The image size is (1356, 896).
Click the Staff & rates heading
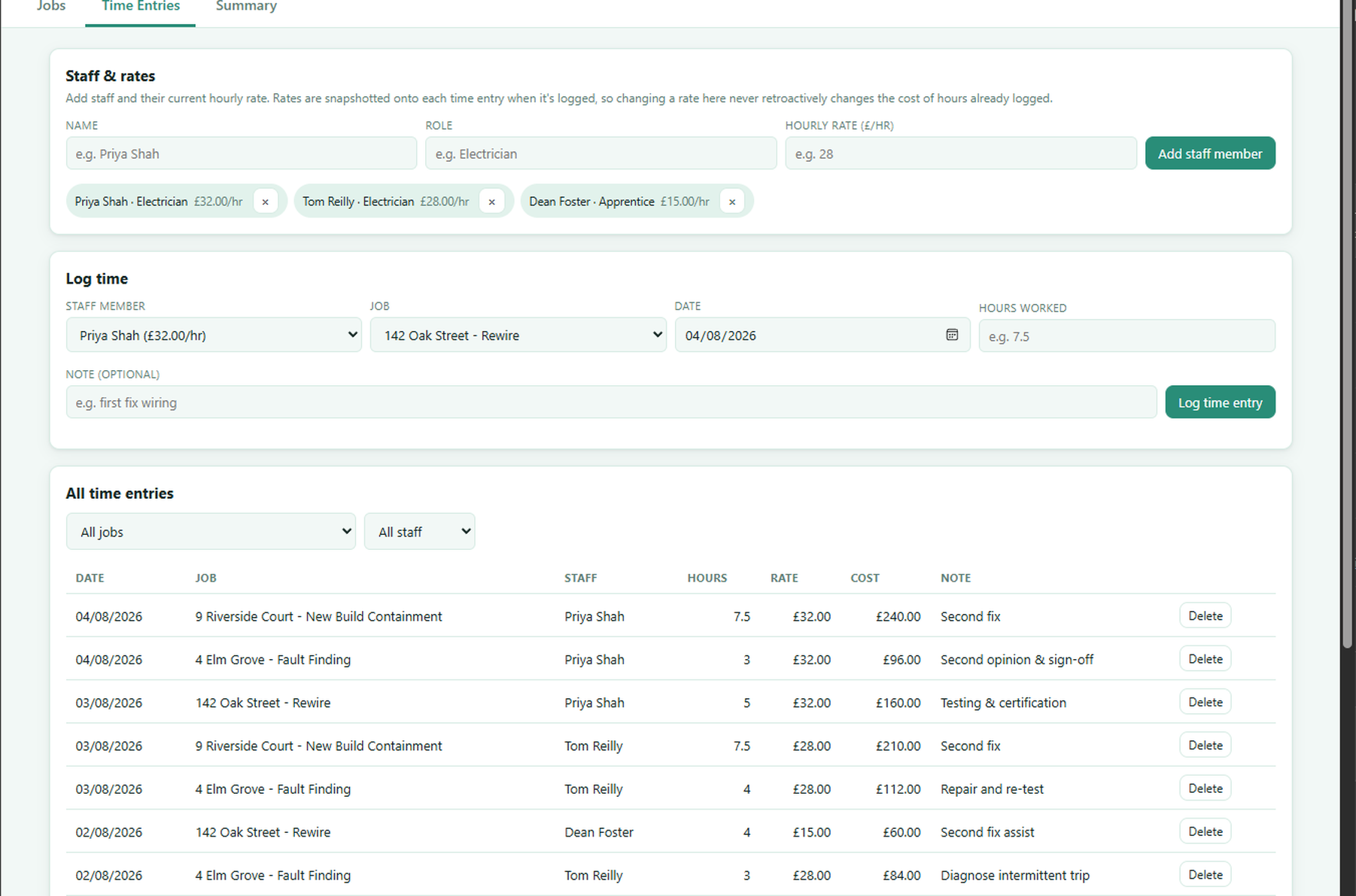pyautogui.click(x=110, y=76)
